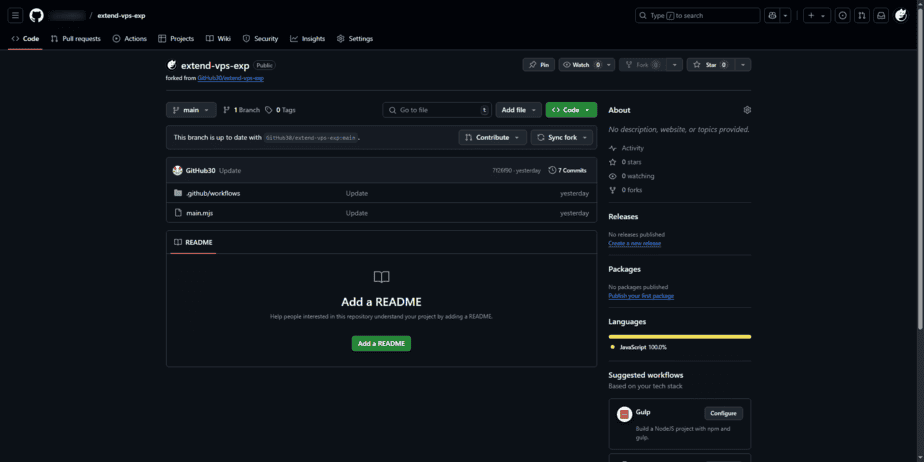Open the green Code dropdown

[x=571, y=110]
